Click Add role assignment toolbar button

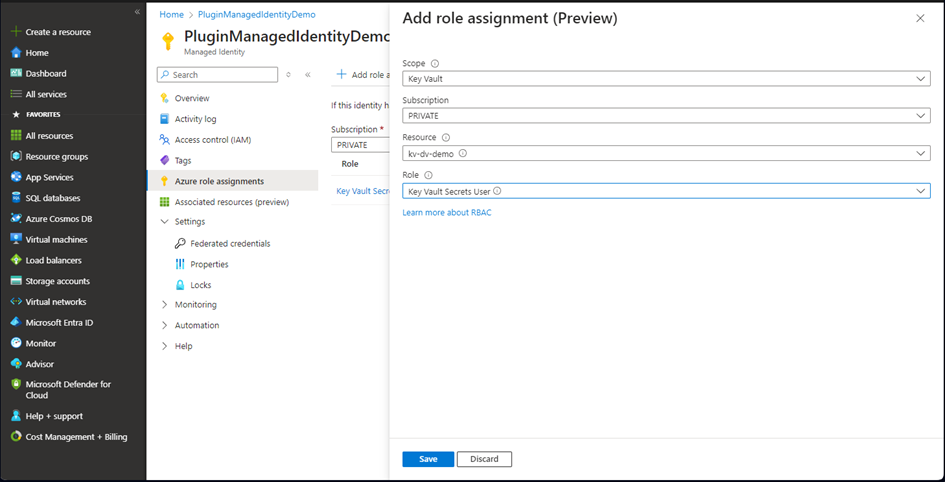click(363, 75)
